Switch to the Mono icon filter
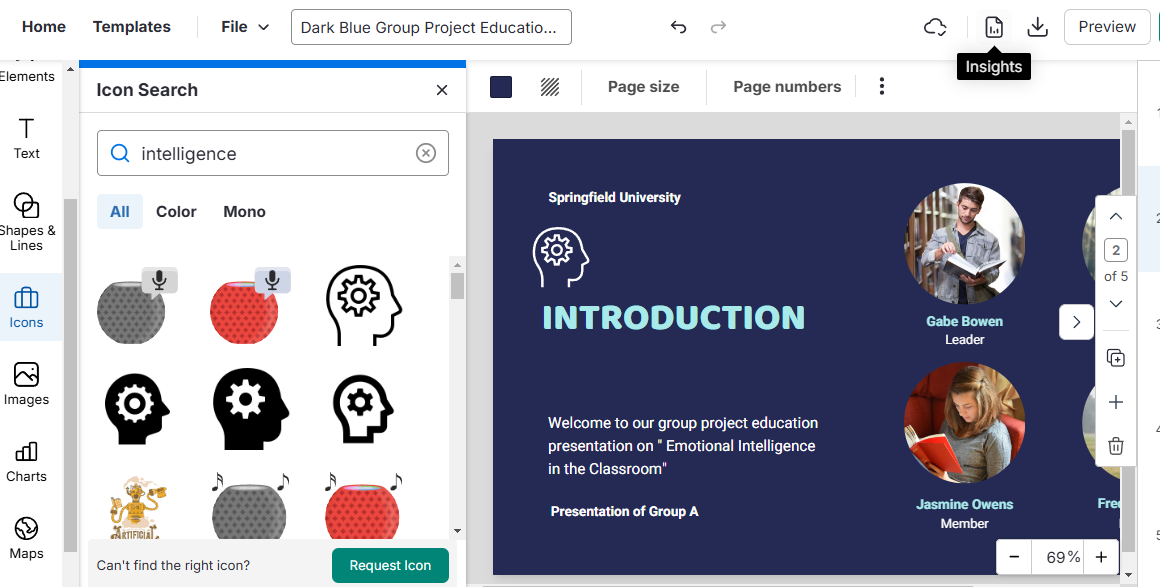The width and height of the screenshot is (1160, 587). [244, 211]
